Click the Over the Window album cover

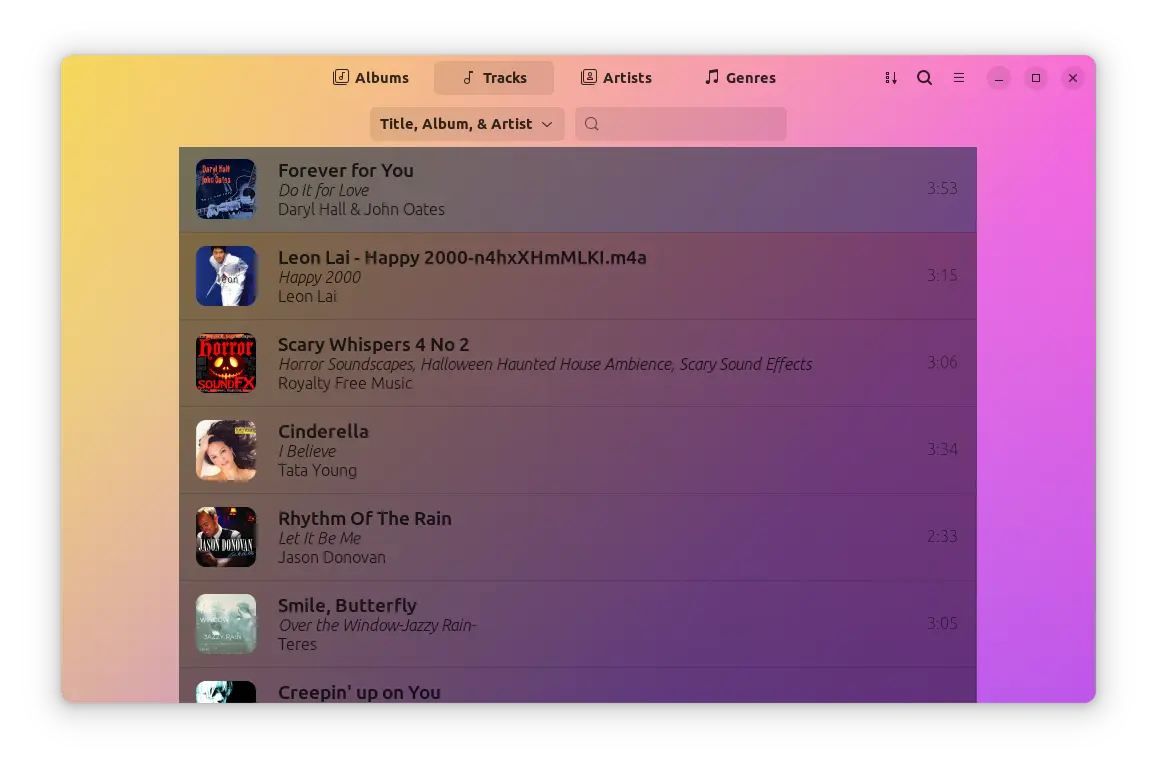pyautogui.click(x=226, y=624)
